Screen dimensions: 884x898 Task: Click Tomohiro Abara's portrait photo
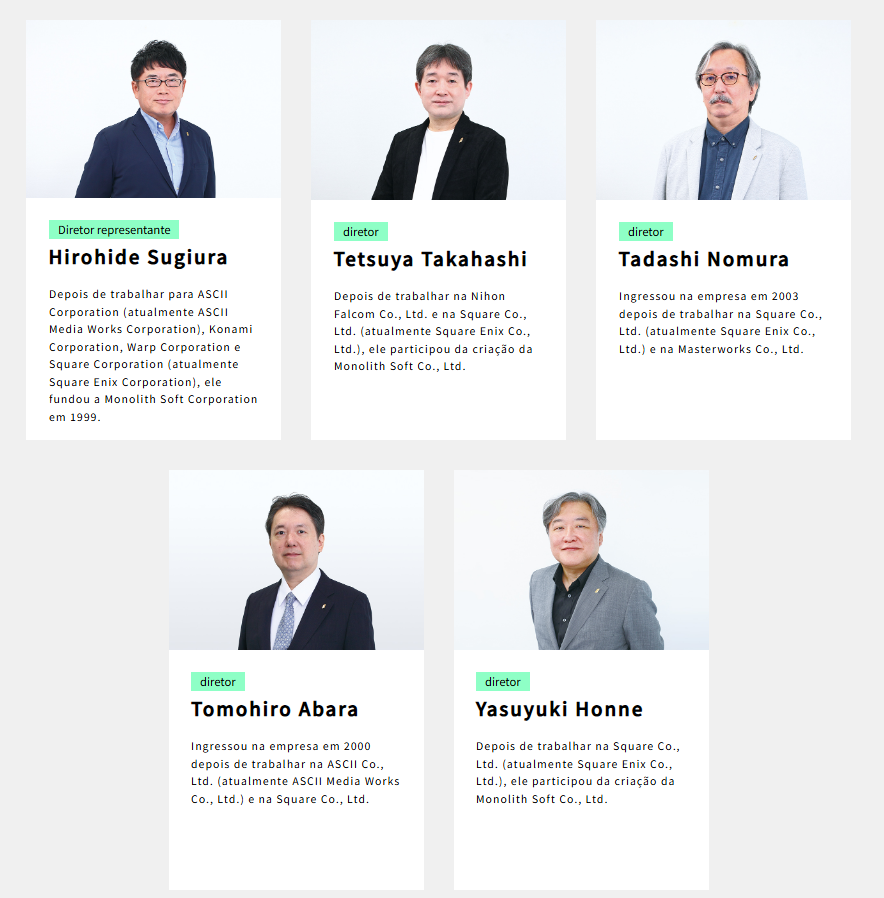[296, 560]
